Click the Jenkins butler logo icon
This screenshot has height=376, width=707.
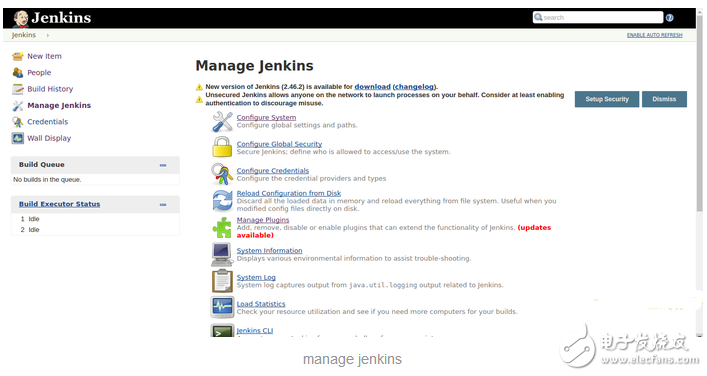(x=21, y=18)
